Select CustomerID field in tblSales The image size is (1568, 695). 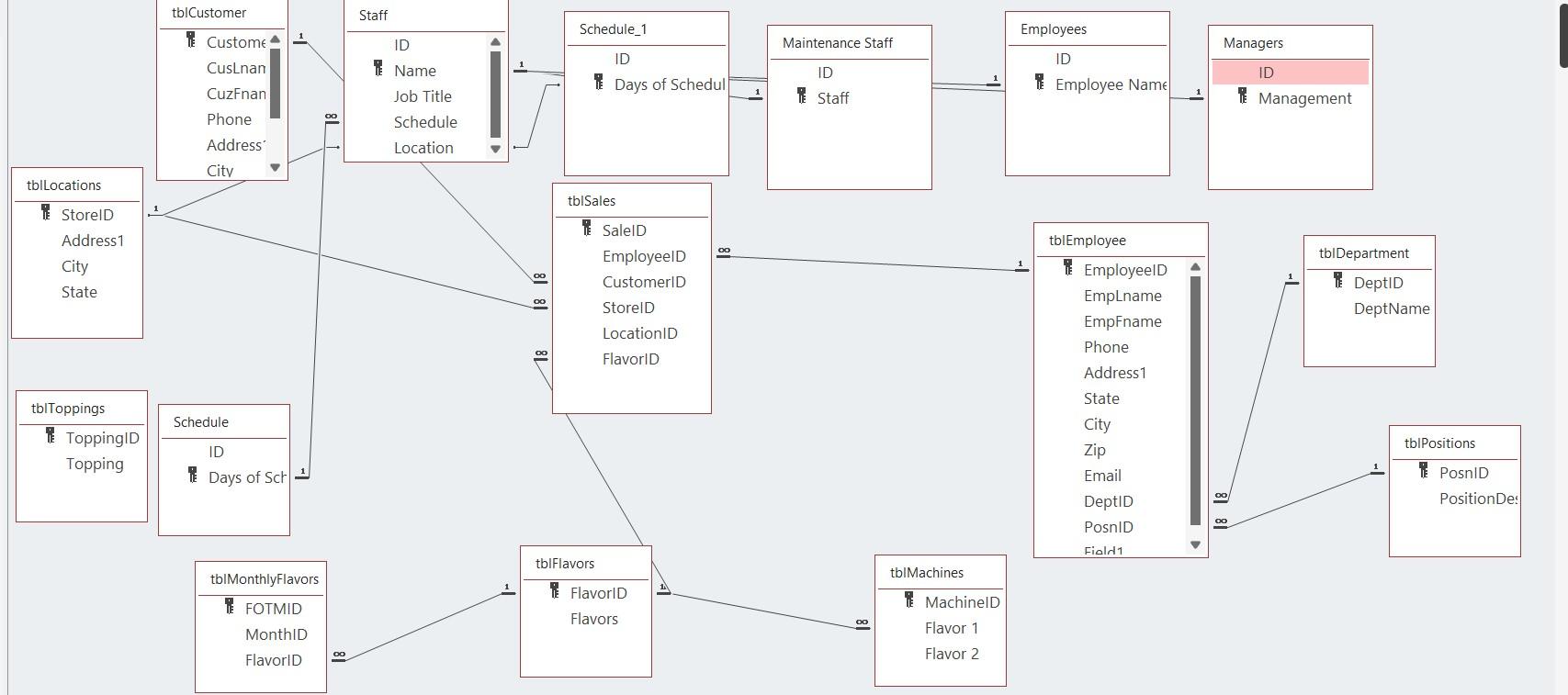644,282
